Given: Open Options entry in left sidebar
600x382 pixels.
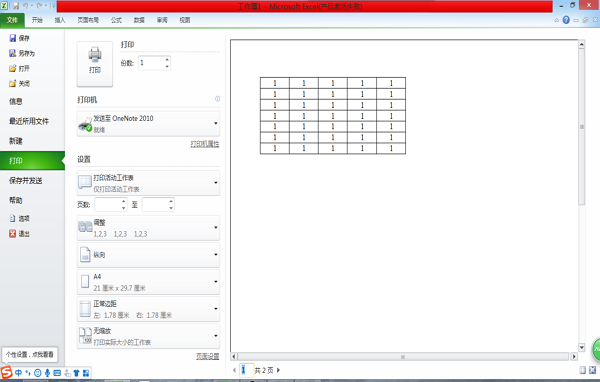Looking at the screenshot, I should (x=20, y=218).
